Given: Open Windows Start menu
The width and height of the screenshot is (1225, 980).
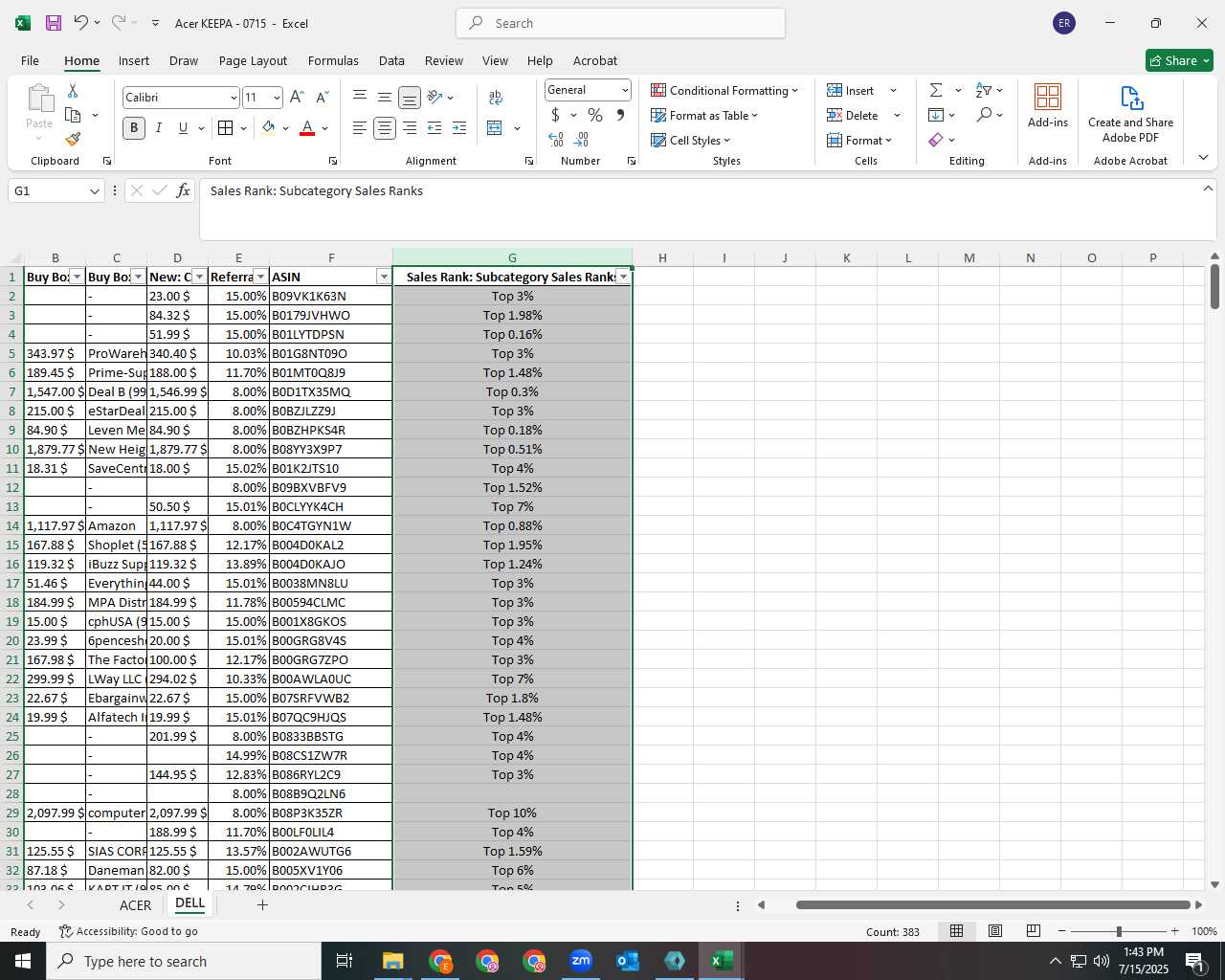Looking at the screenshot, I should pyautogui.click(x=23, y=961).
